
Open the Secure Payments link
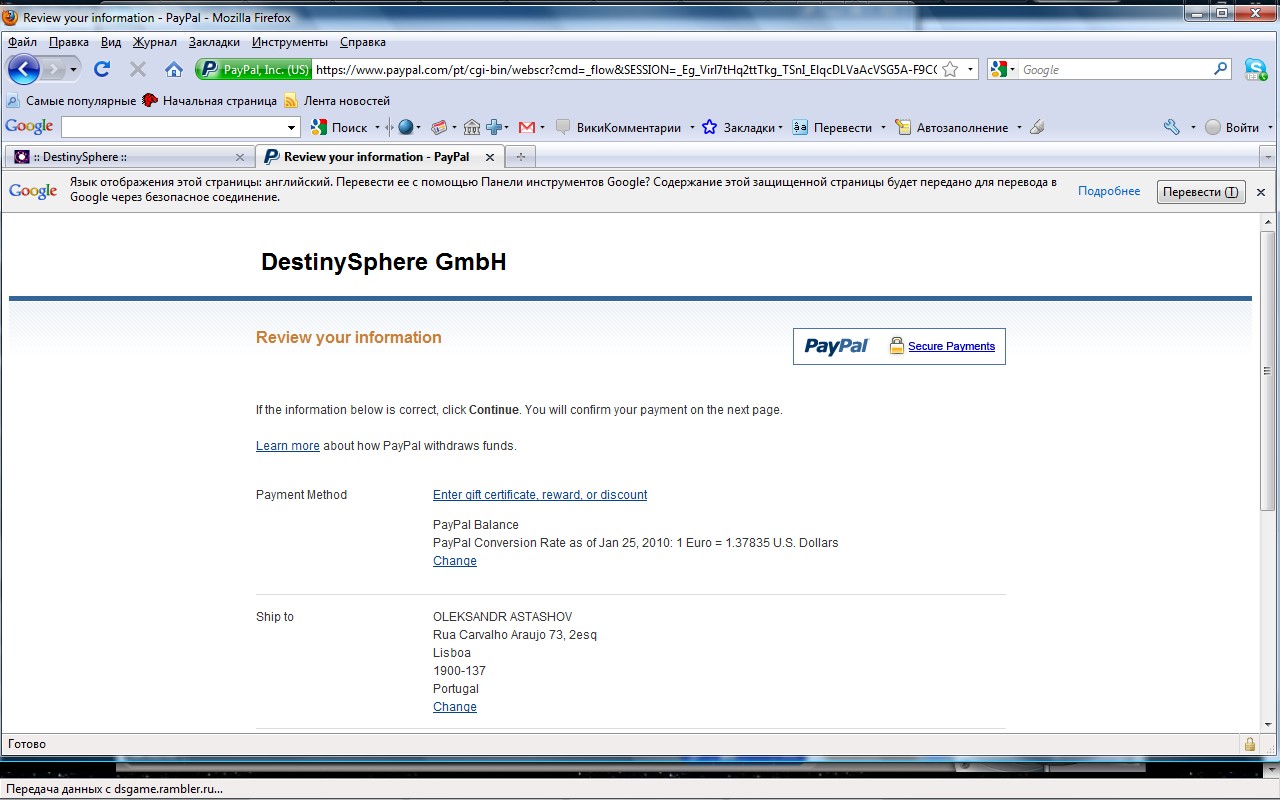click(x=951, y=346)
